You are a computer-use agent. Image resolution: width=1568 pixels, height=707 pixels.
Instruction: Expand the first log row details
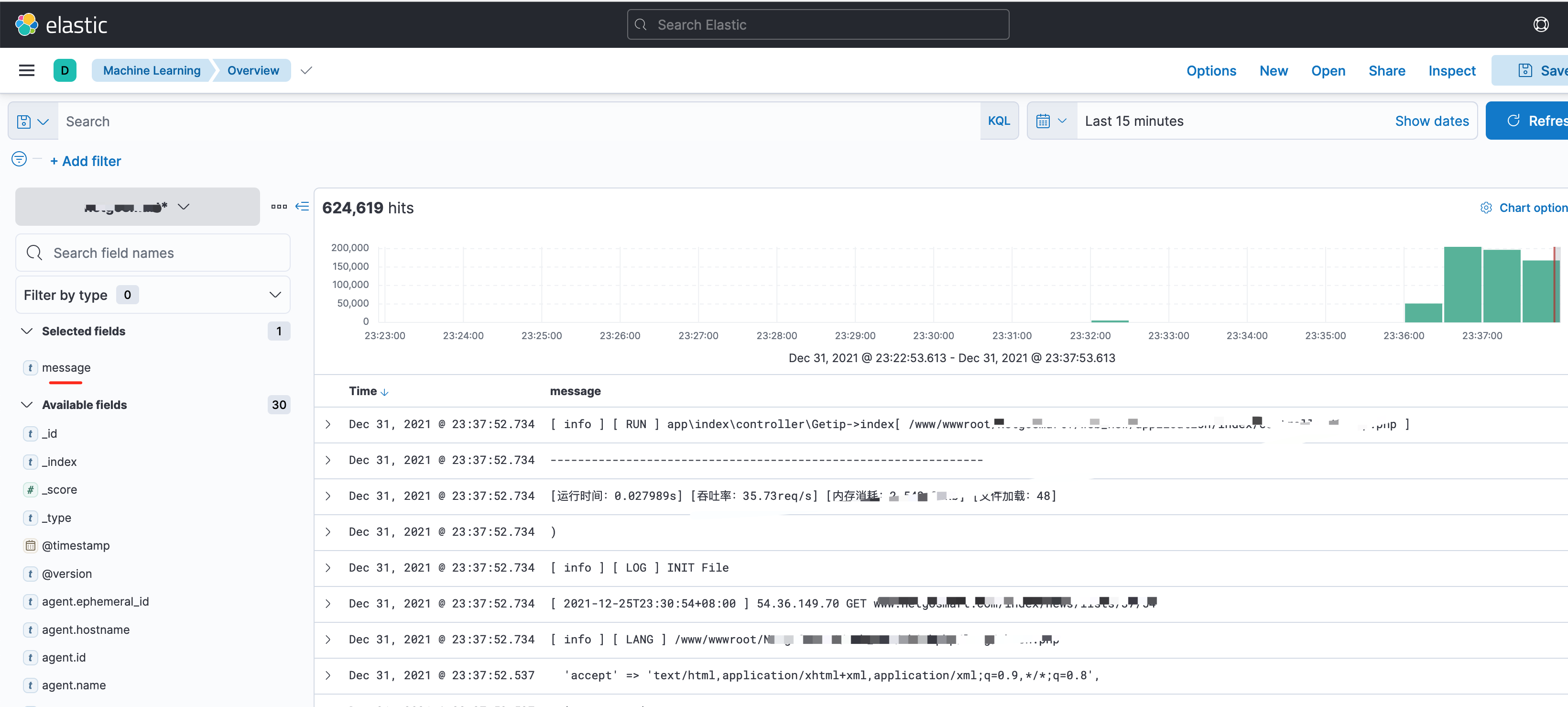(328, 424)
